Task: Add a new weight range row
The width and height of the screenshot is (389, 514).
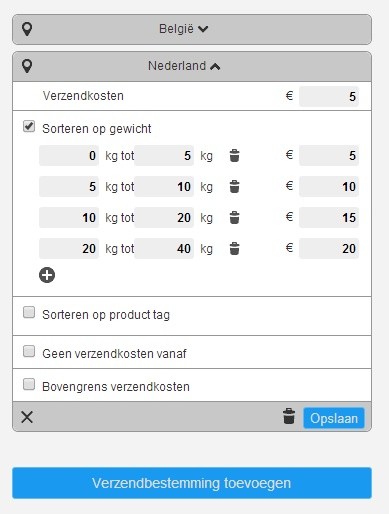Action: (47, 275)
